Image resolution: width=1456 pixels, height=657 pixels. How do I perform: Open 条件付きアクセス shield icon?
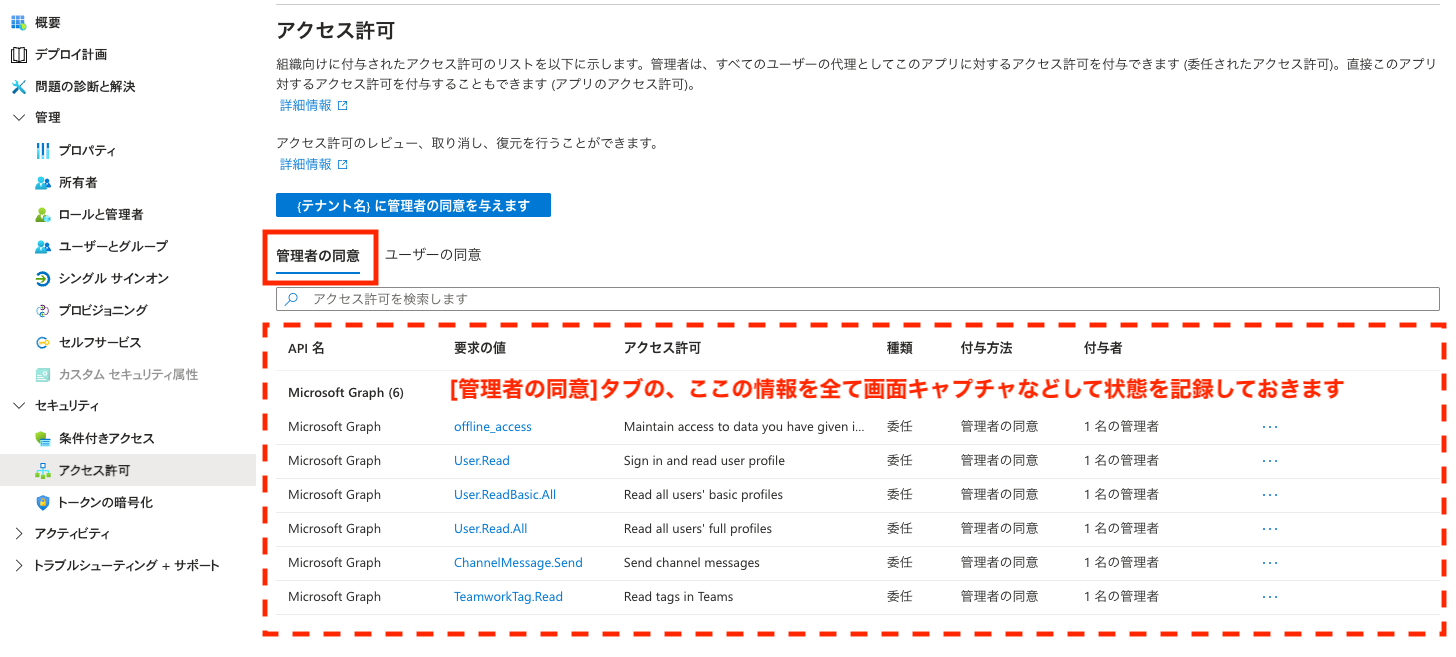point(42,438)
